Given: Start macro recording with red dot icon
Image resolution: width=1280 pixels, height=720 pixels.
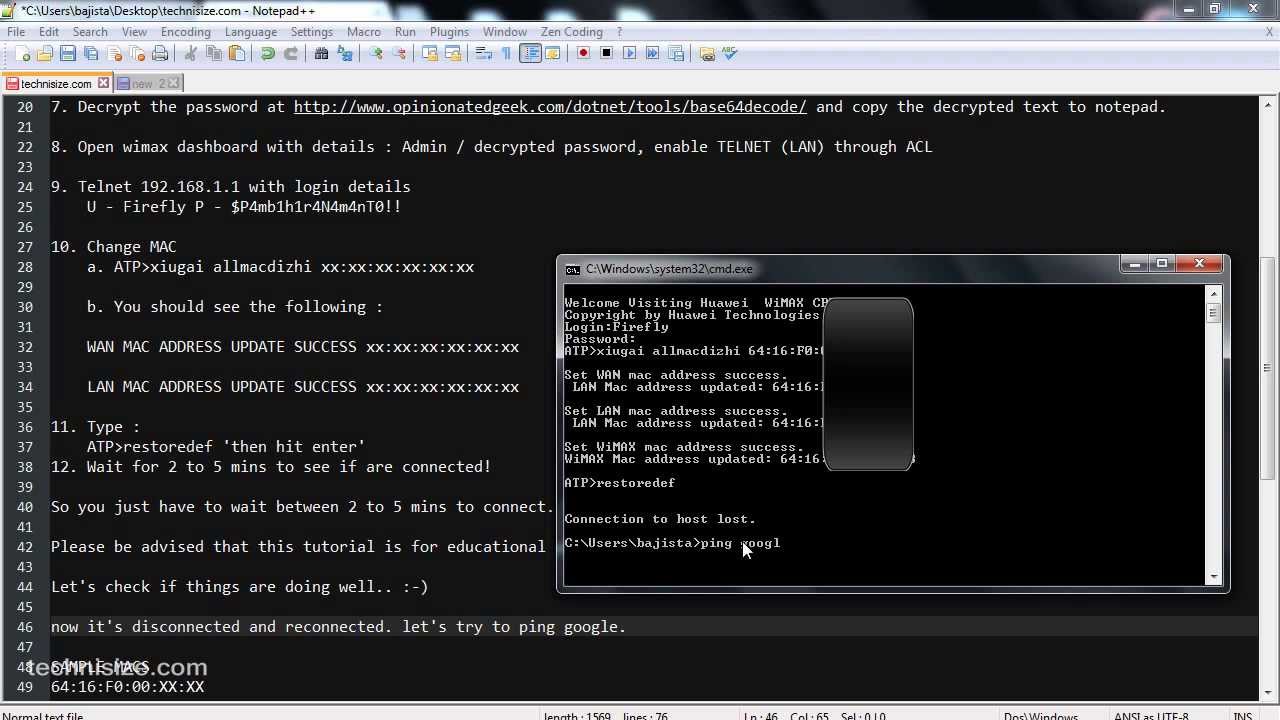Looking at the screenshot, I should click(584, 53).
